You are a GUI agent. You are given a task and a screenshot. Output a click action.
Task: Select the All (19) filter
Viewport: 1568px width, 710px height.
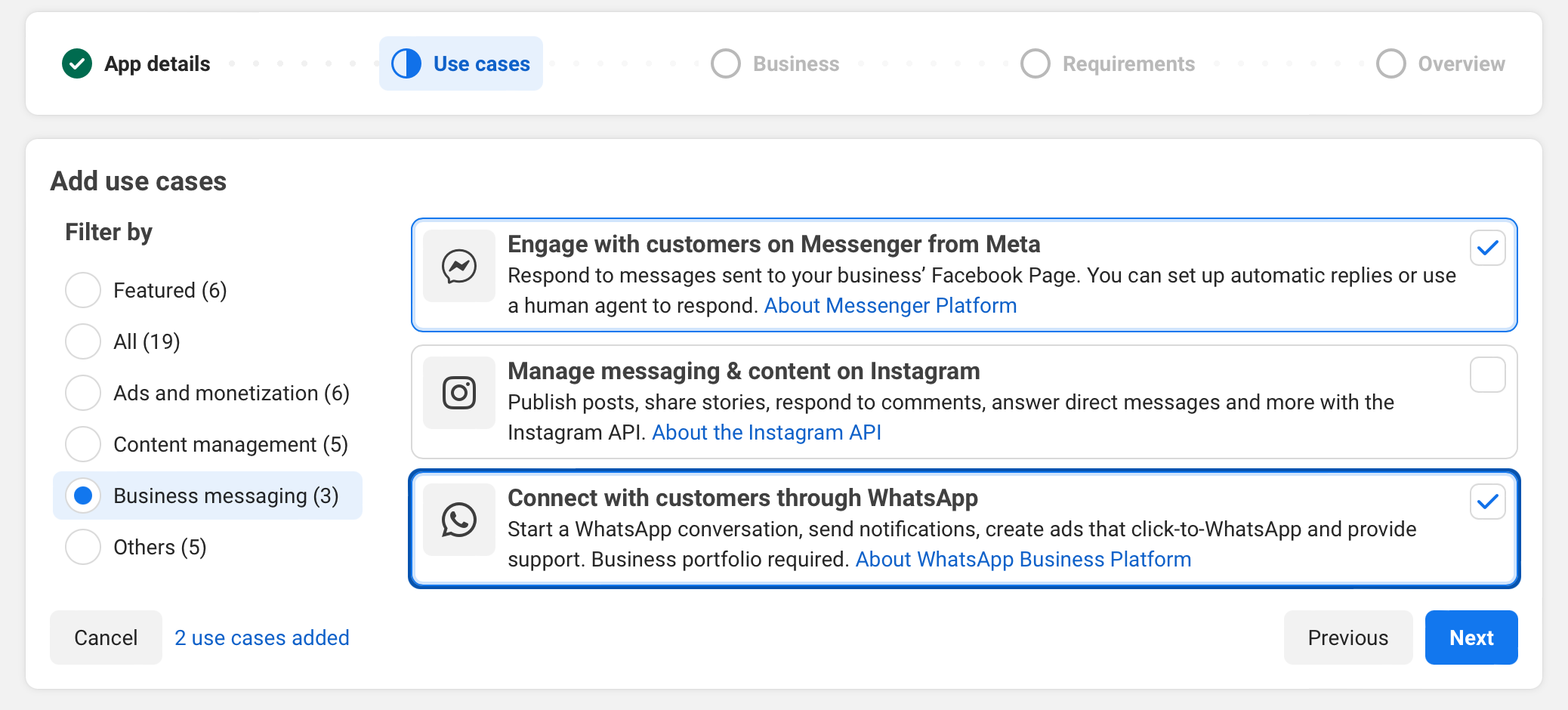coord(83,341)
